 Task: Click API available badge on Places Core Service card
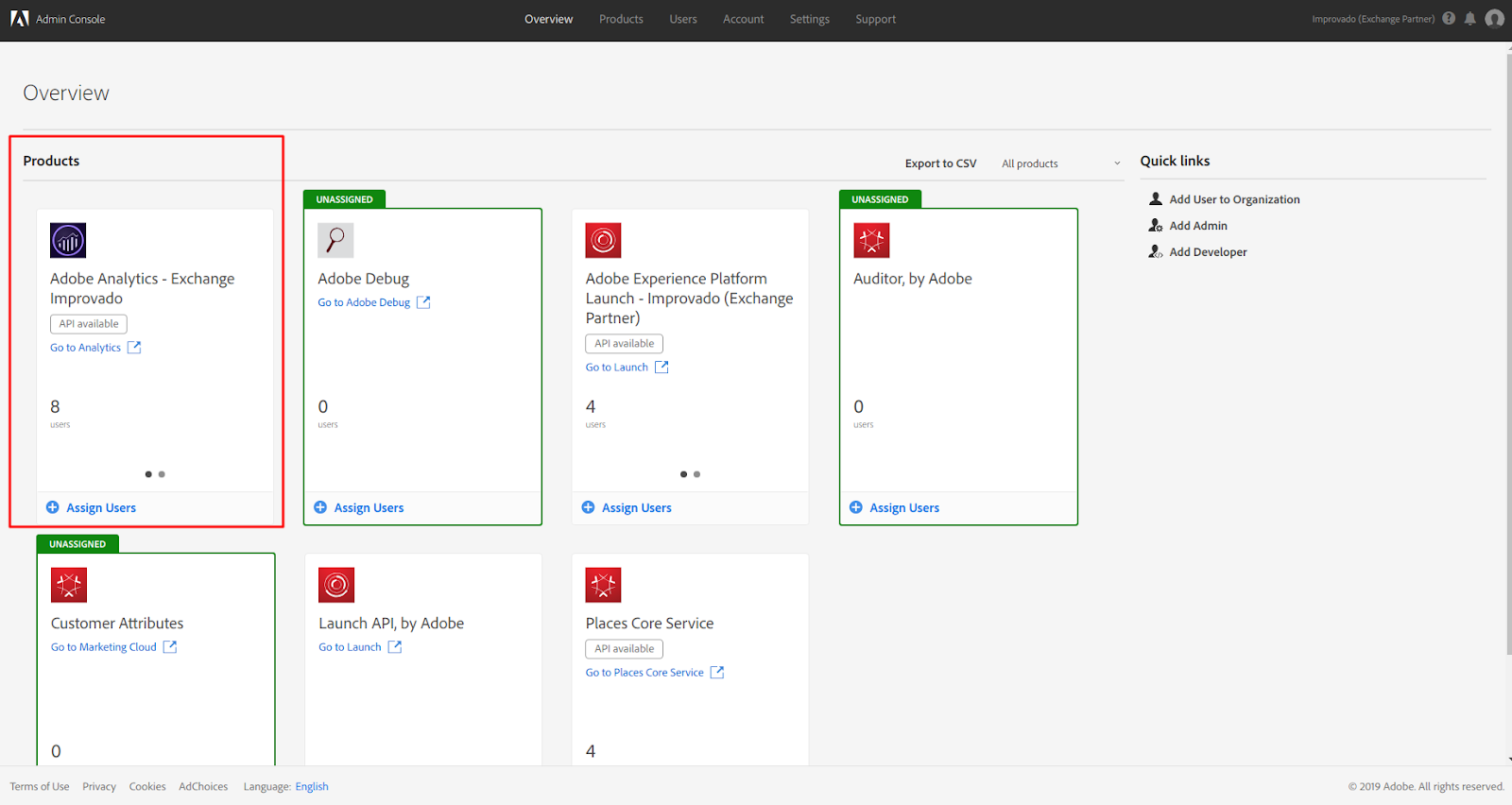pos(624,649)
